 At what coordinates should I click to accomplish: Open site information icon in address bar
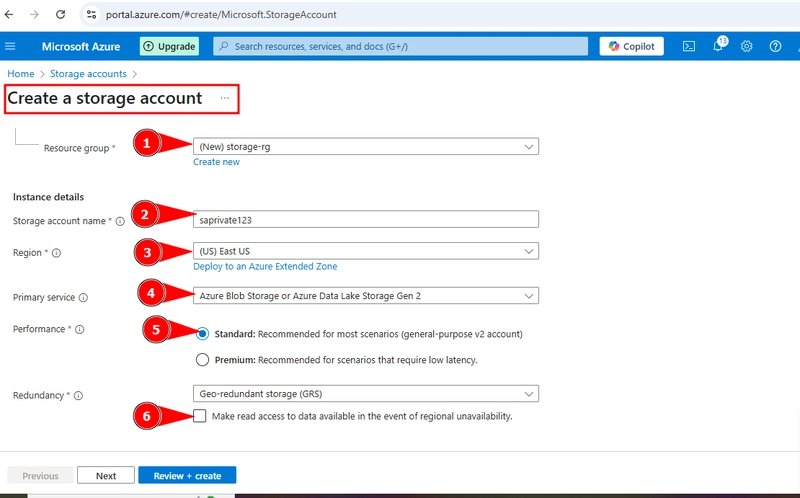coord(91,14)
